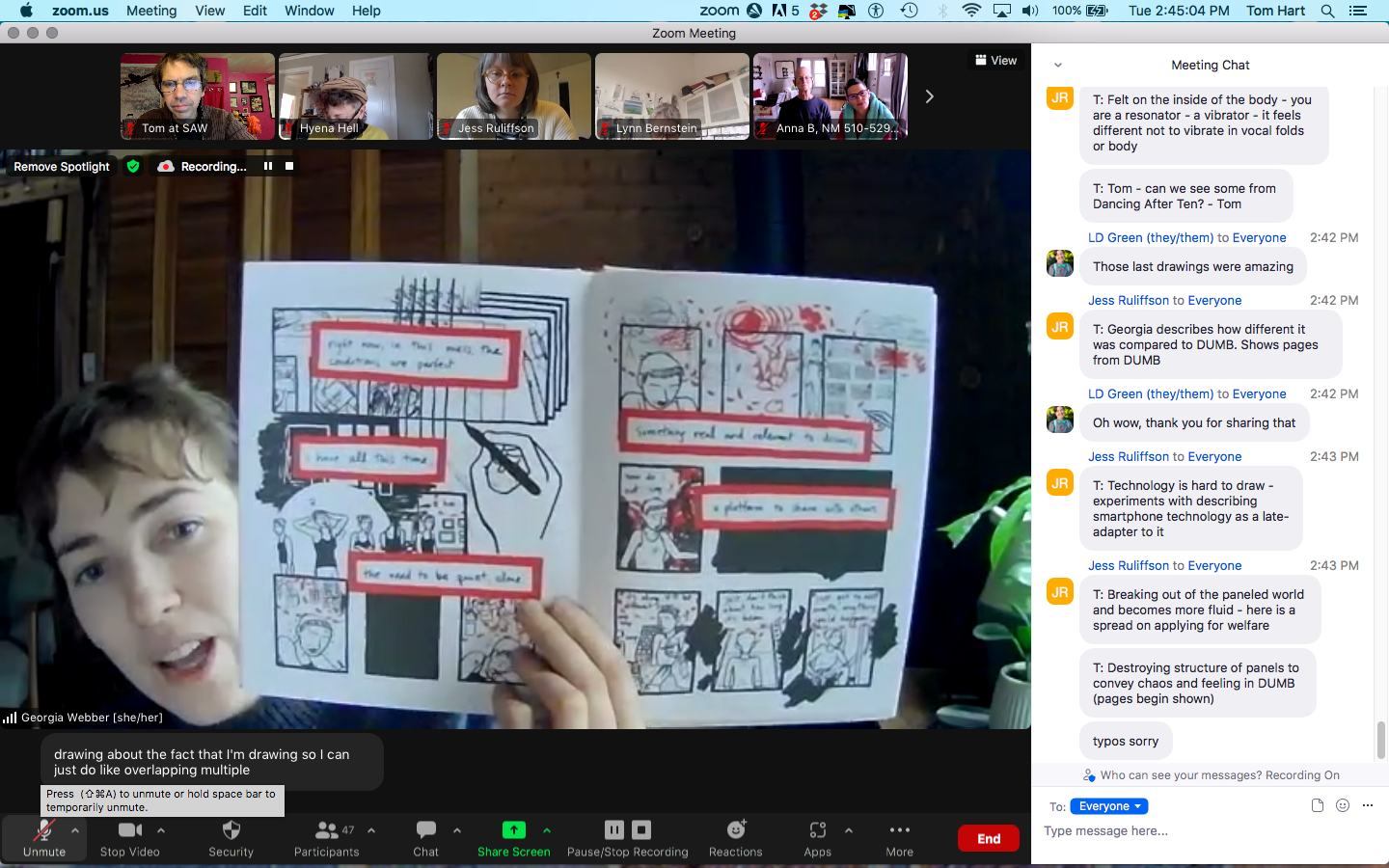
Task: Toggle the Chat panel
Action: tap(426, 837)
